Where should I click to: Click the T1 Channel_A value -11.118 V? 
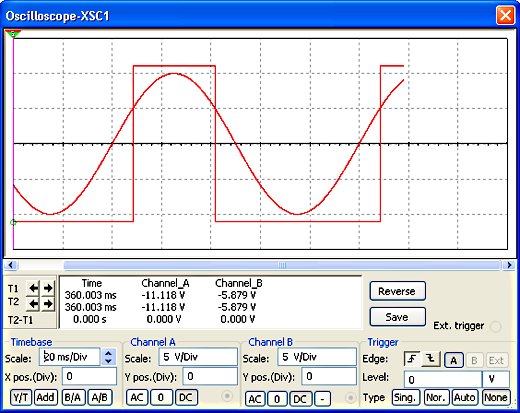(163, 295)
